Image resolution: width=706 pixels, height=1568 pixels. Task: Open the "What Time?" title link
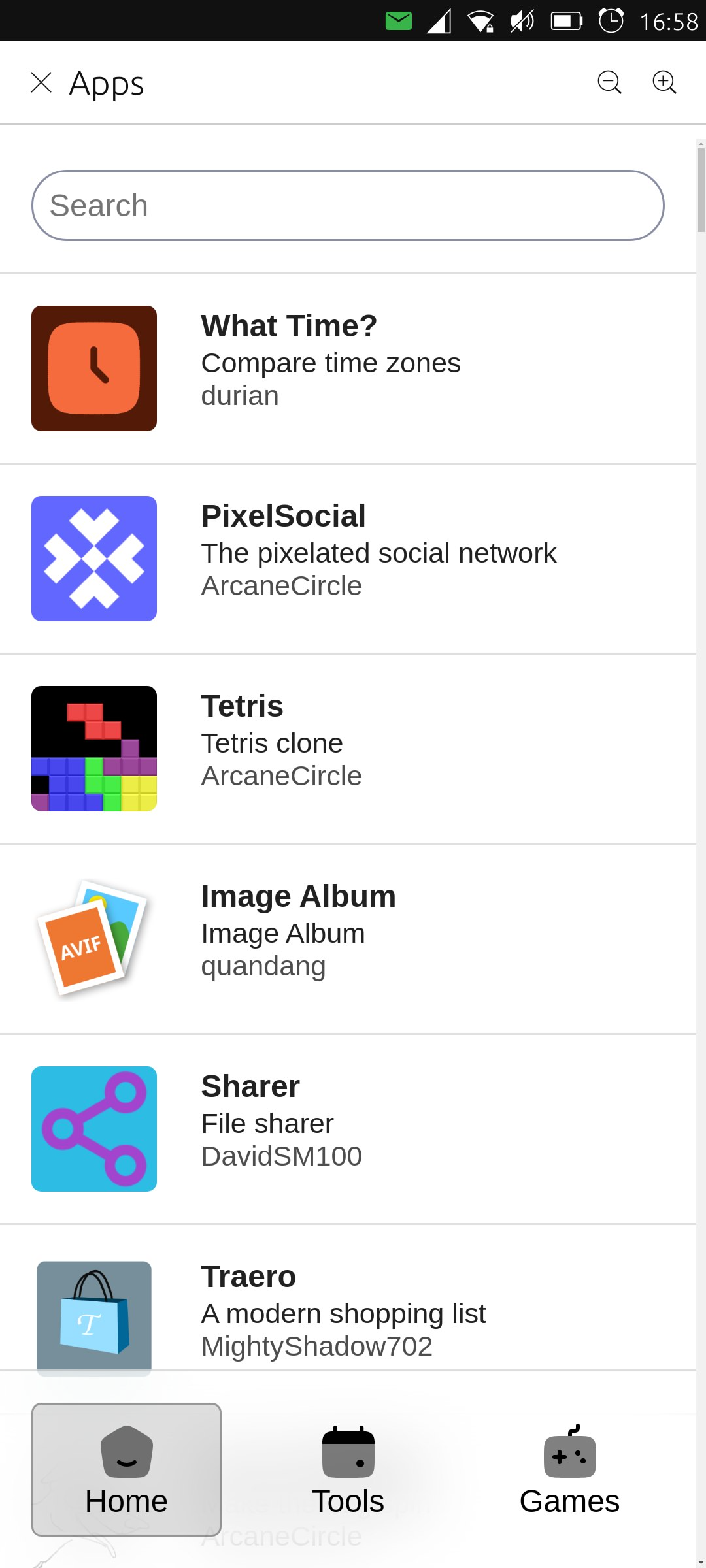point(289,326)
